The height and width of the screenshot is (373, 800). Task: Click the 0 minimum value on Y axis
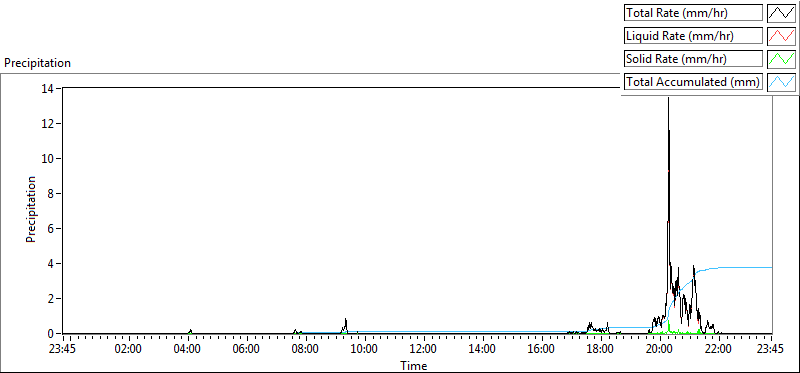[x=50, y=333]
